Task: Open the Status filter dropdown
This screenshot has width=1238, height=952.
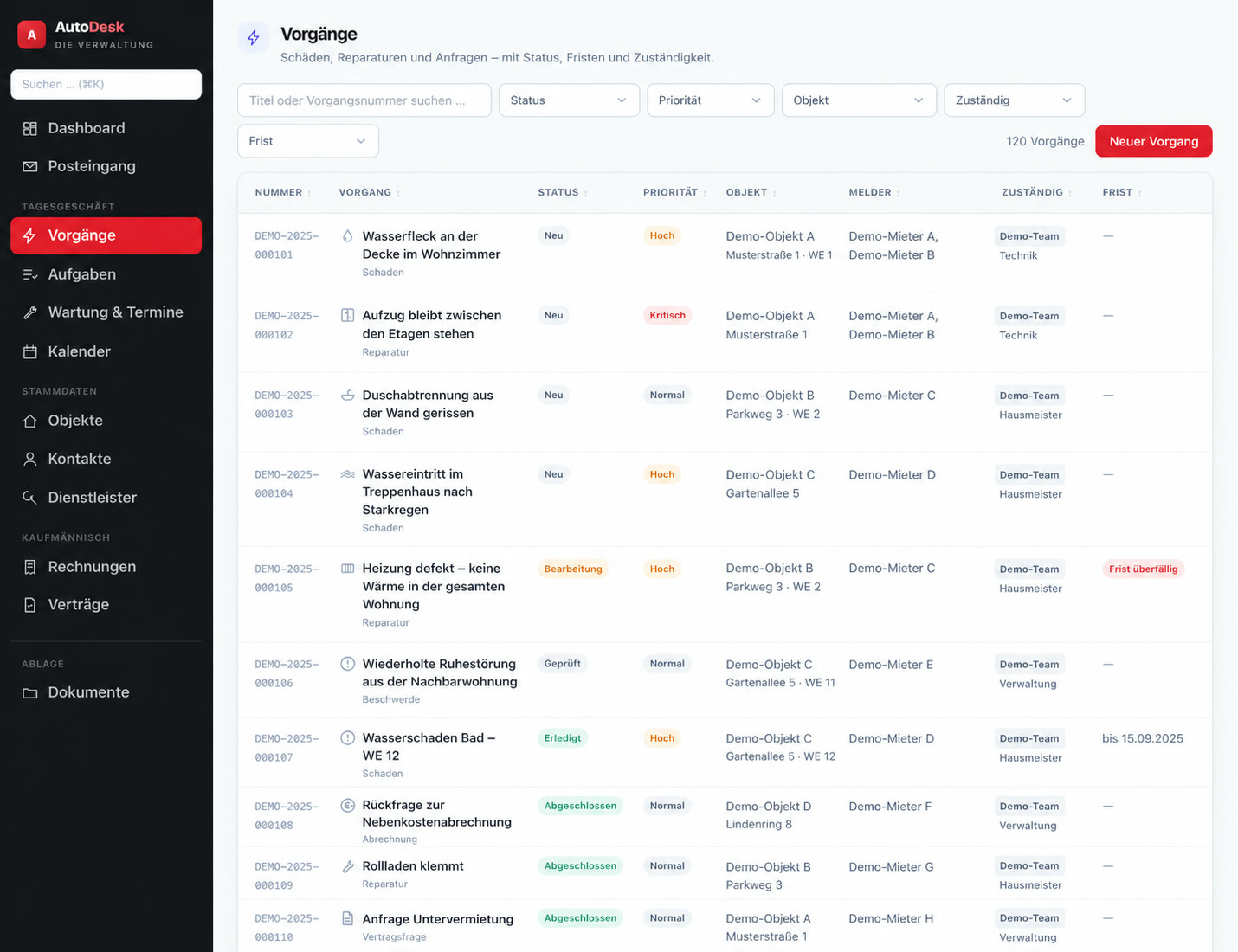Action: click(x=569, y=100)
